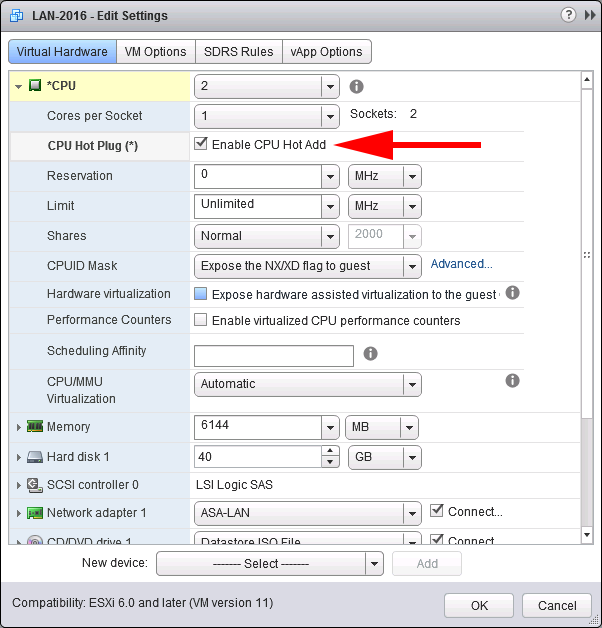
Task: Click the vertical scrollbar thumb
Action: (587, 254)
